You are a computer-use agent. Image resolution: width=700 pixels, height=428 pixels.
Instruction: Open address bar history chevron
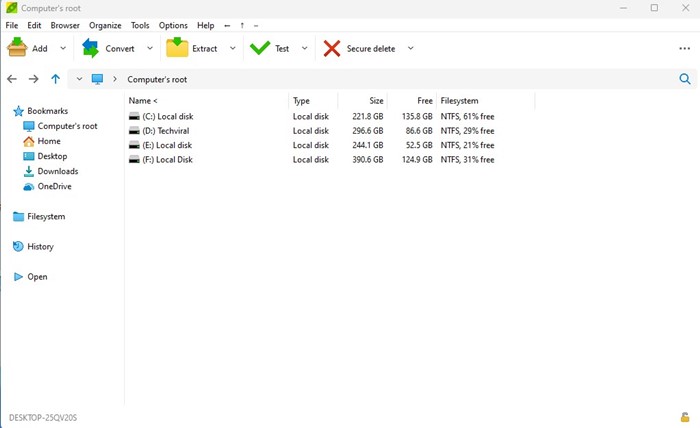point(79,79)
